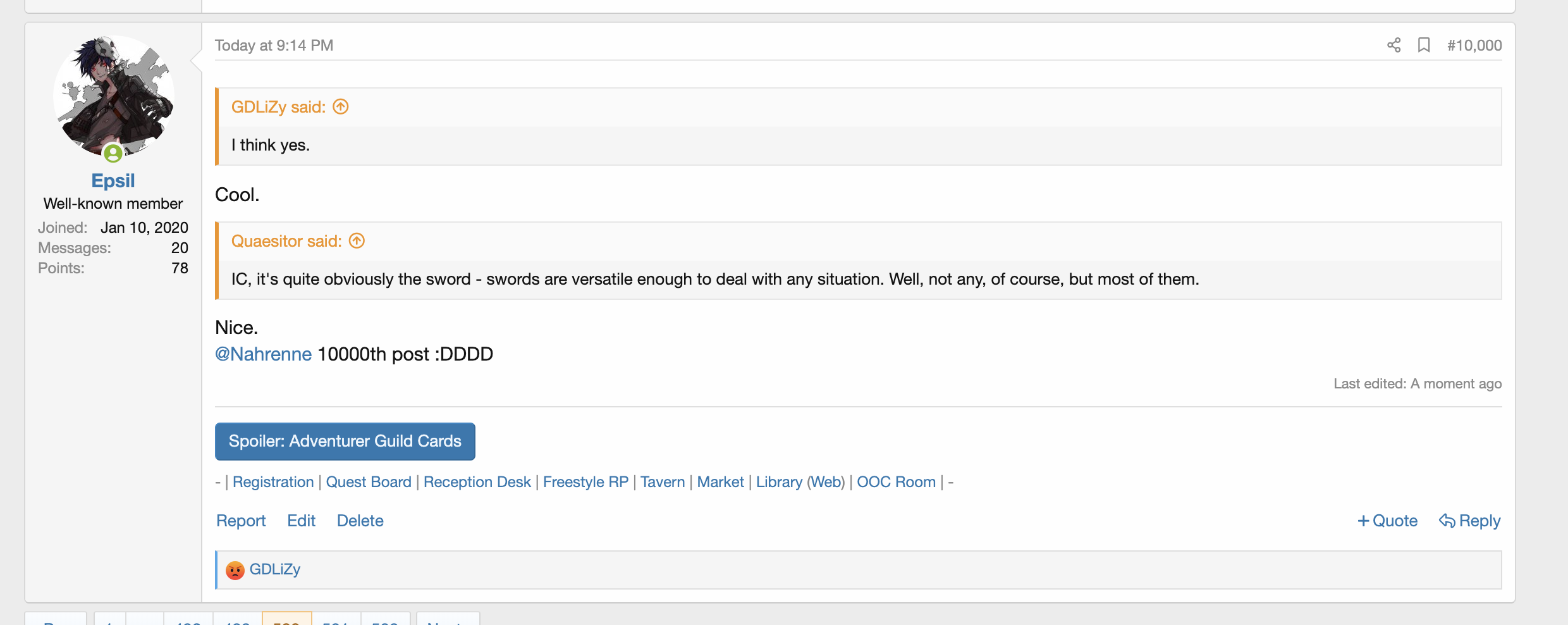The width and height of the screenshot is (1568, 625).
Task: Delete the post
Action: point(360,521)
